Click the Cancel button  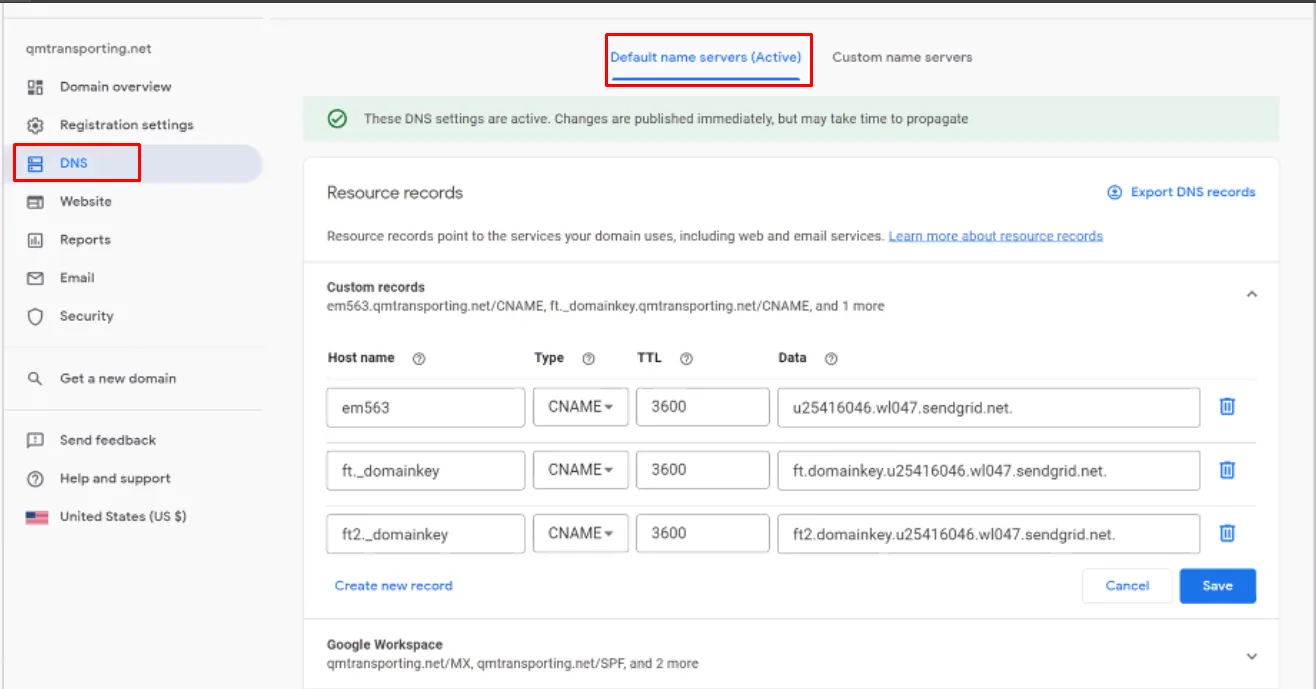tap(1127, 586)
